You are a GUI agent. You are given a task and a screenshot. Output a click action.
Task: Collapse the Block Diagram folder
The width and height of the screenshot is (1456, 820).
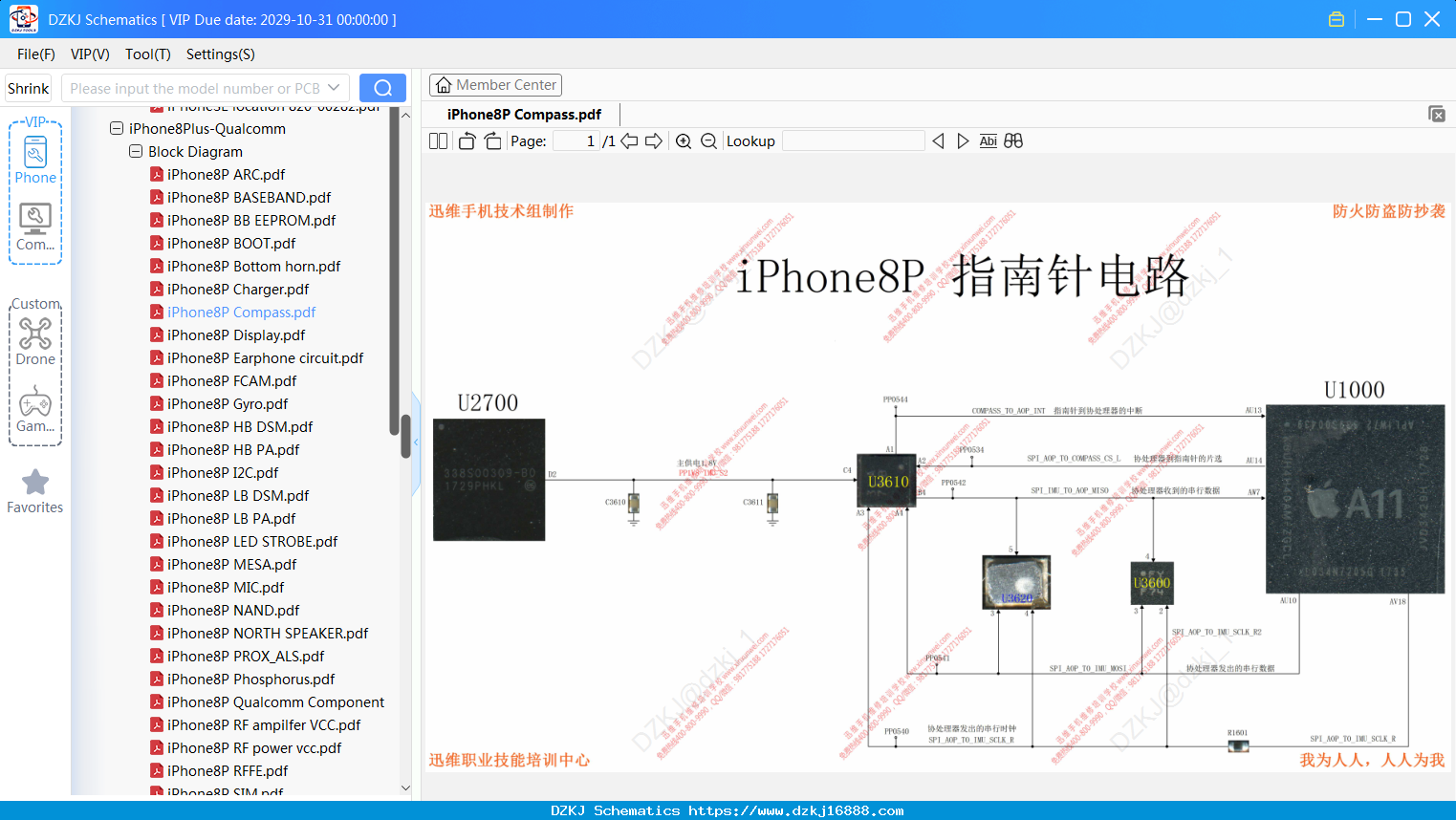(x=136, y=151)
